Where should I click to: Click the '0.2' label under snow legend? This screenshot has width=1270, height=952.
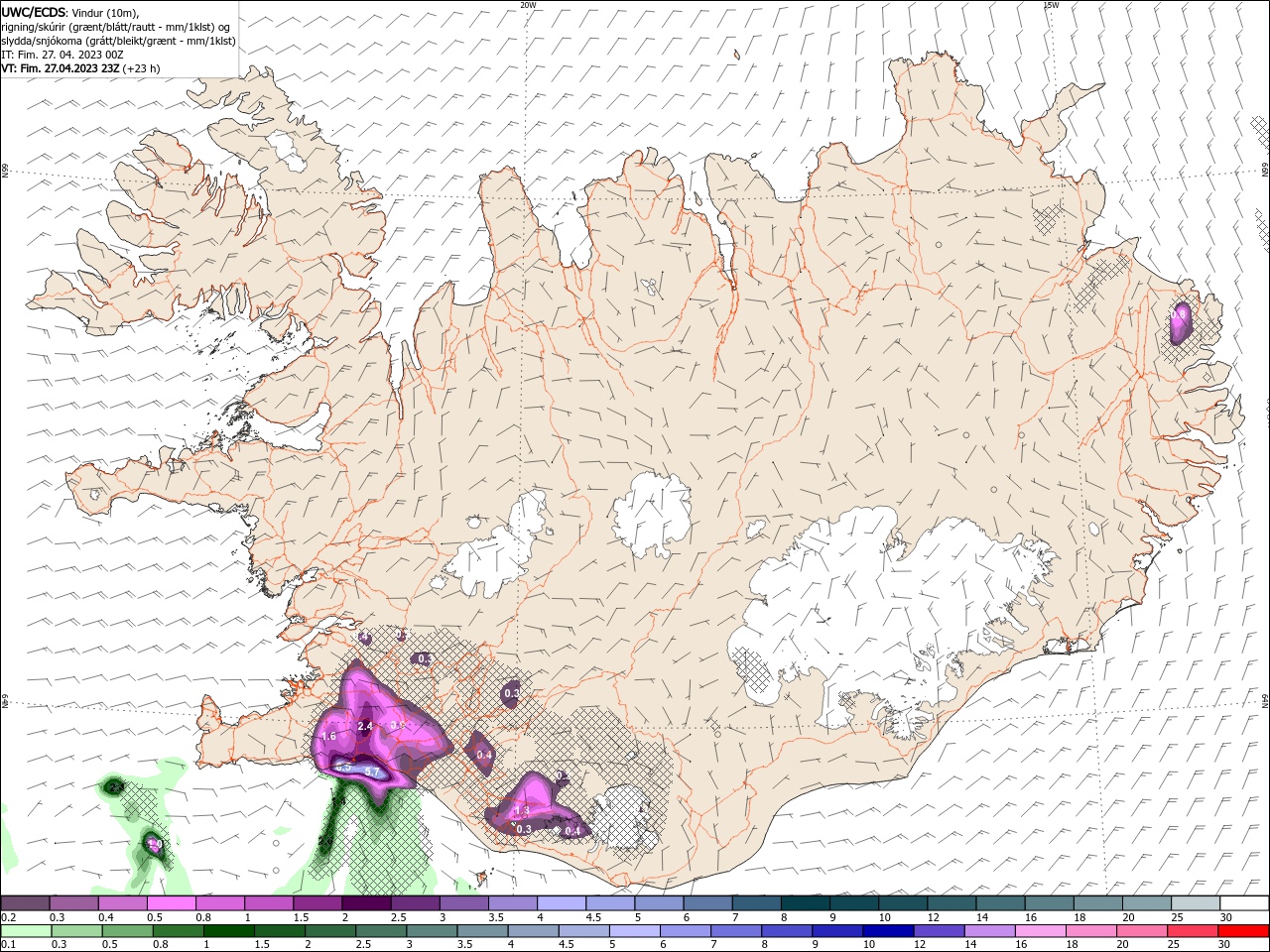8,917
